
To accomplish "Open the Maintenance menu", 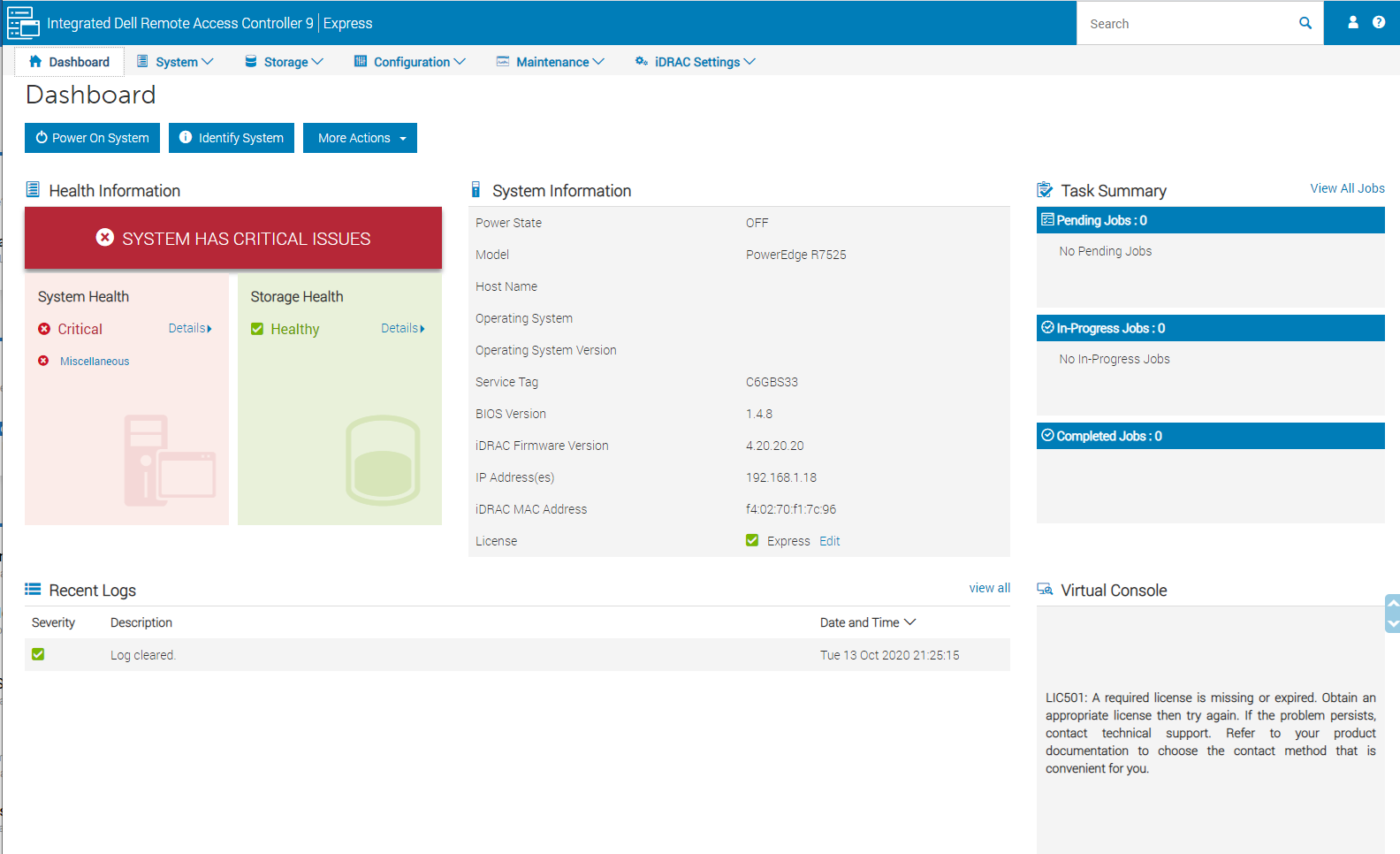I will point(551,62).
